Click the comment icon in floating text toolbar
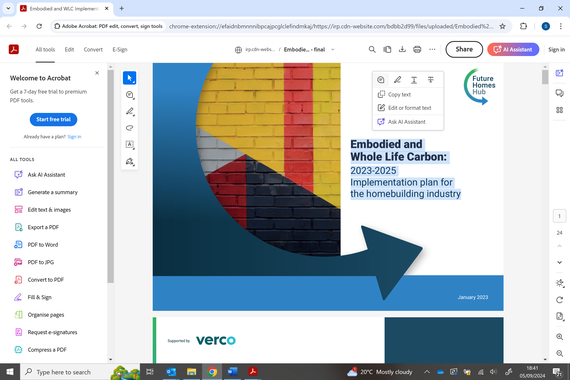This screenshot has width=570, height=380. tap(381, 80)
